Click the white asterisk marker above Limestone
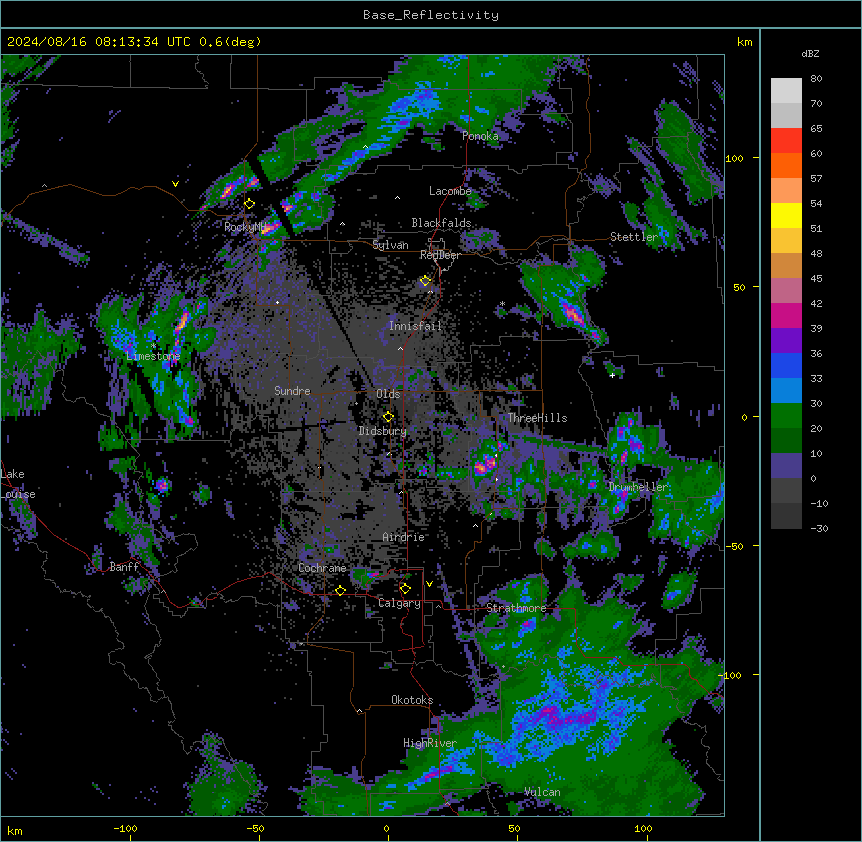This screenshot has width=862, height=842. point(153,345)
